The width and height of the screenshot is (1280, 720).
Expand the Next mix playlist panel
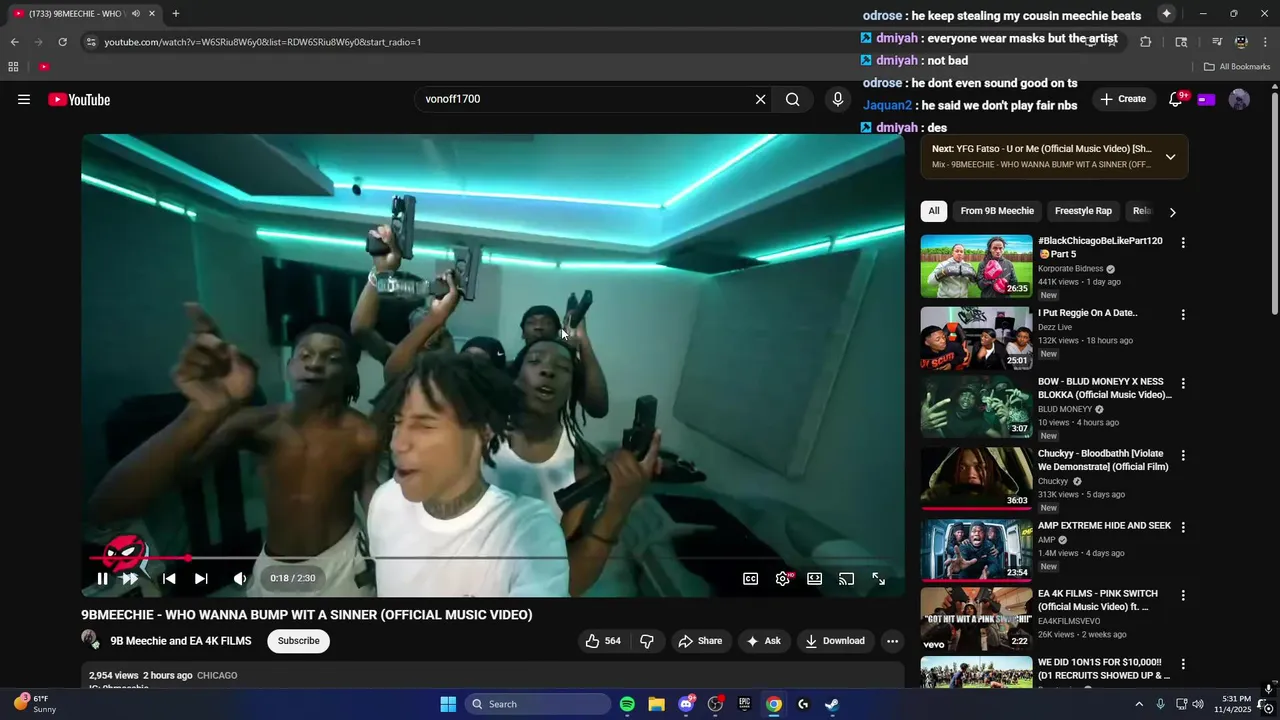1170,157
